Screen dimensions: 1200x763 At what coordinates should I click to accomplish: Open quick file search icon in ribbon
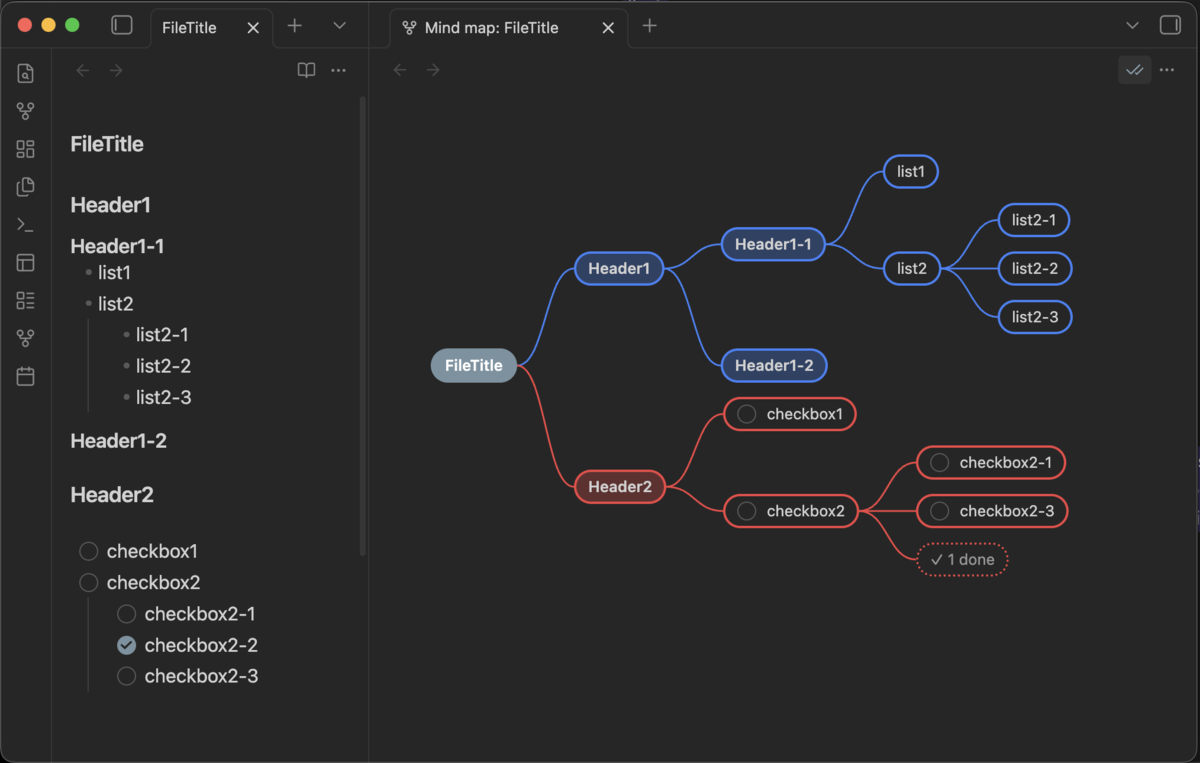[x=26, y=73]
